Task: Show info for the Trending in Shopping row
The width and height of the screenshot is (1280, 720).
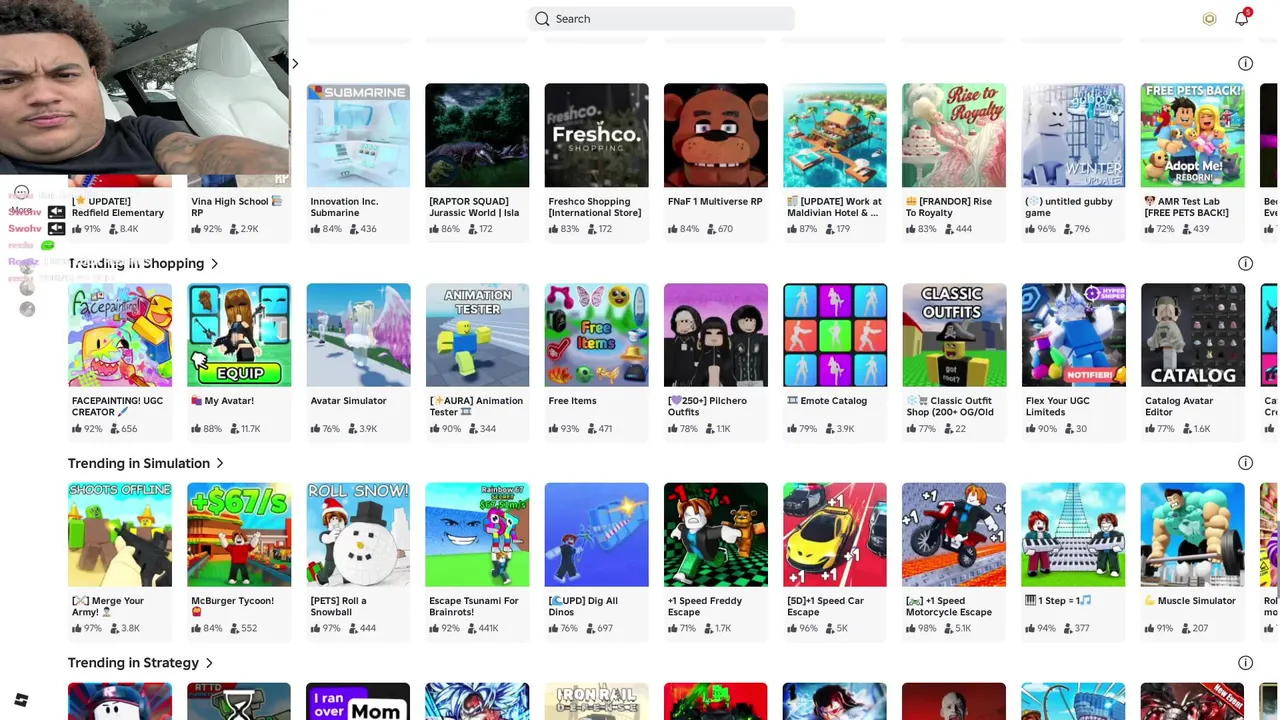Action: (x=1245, y=264)
